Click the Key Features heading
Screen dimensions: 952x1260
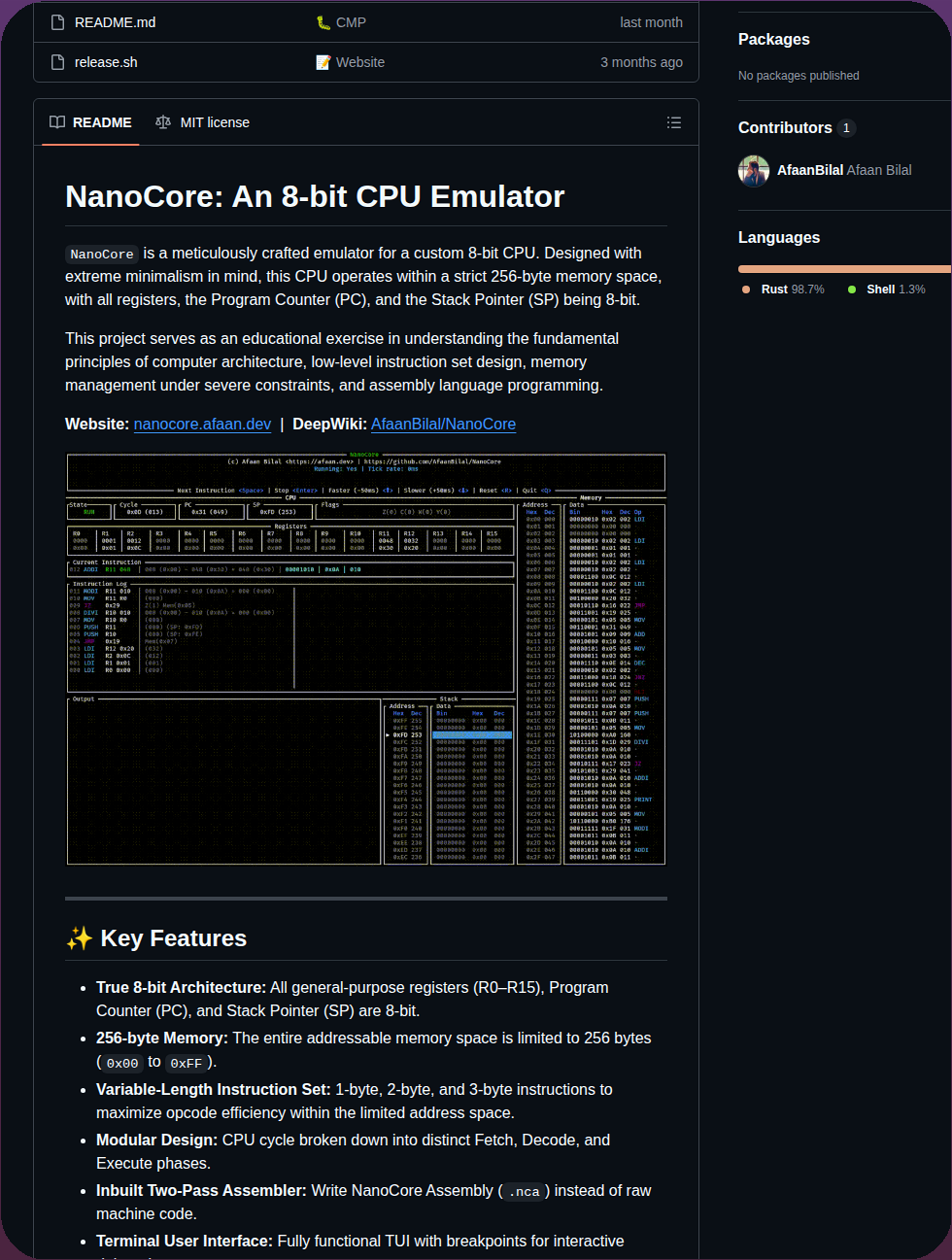155,938
